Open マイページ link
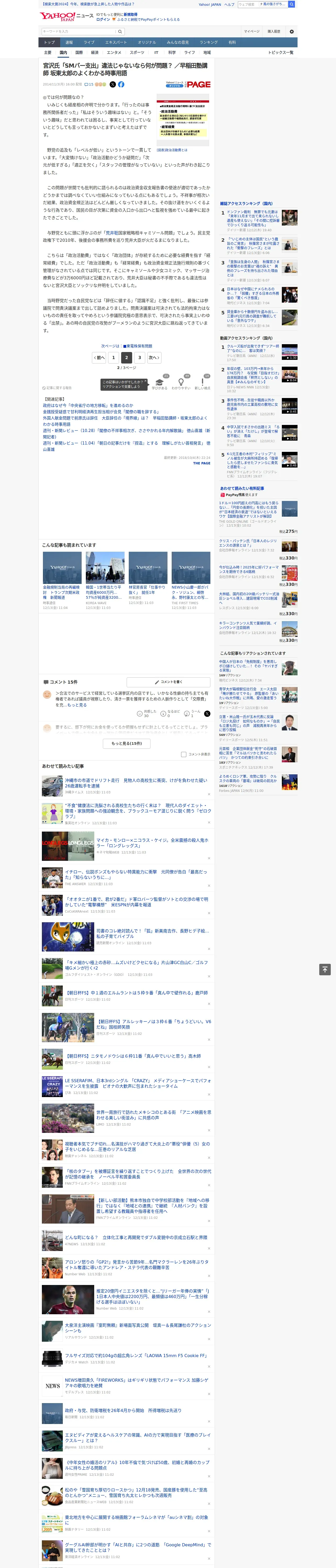This screenshot has height=1568, width=336. pos(251,32)
